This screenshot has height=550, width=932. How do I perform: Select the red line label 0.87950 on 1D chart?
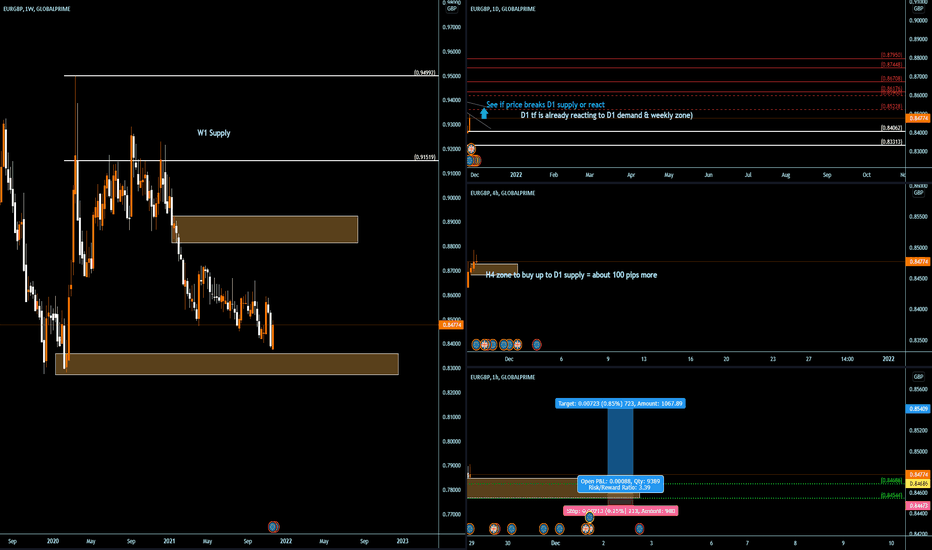892,55
